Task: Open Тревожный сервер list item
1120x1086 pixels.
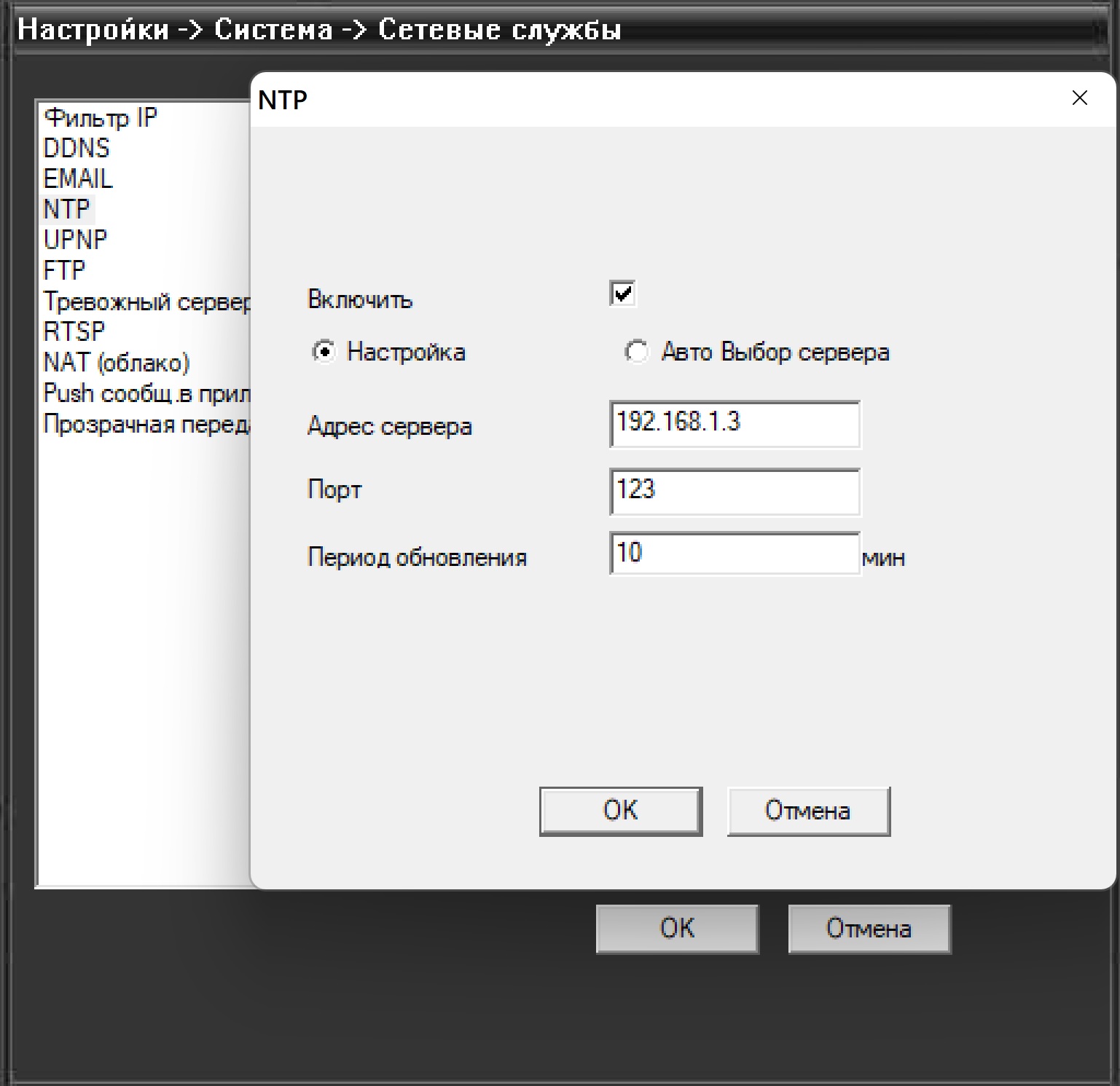Action: click(x=146, y=302)
